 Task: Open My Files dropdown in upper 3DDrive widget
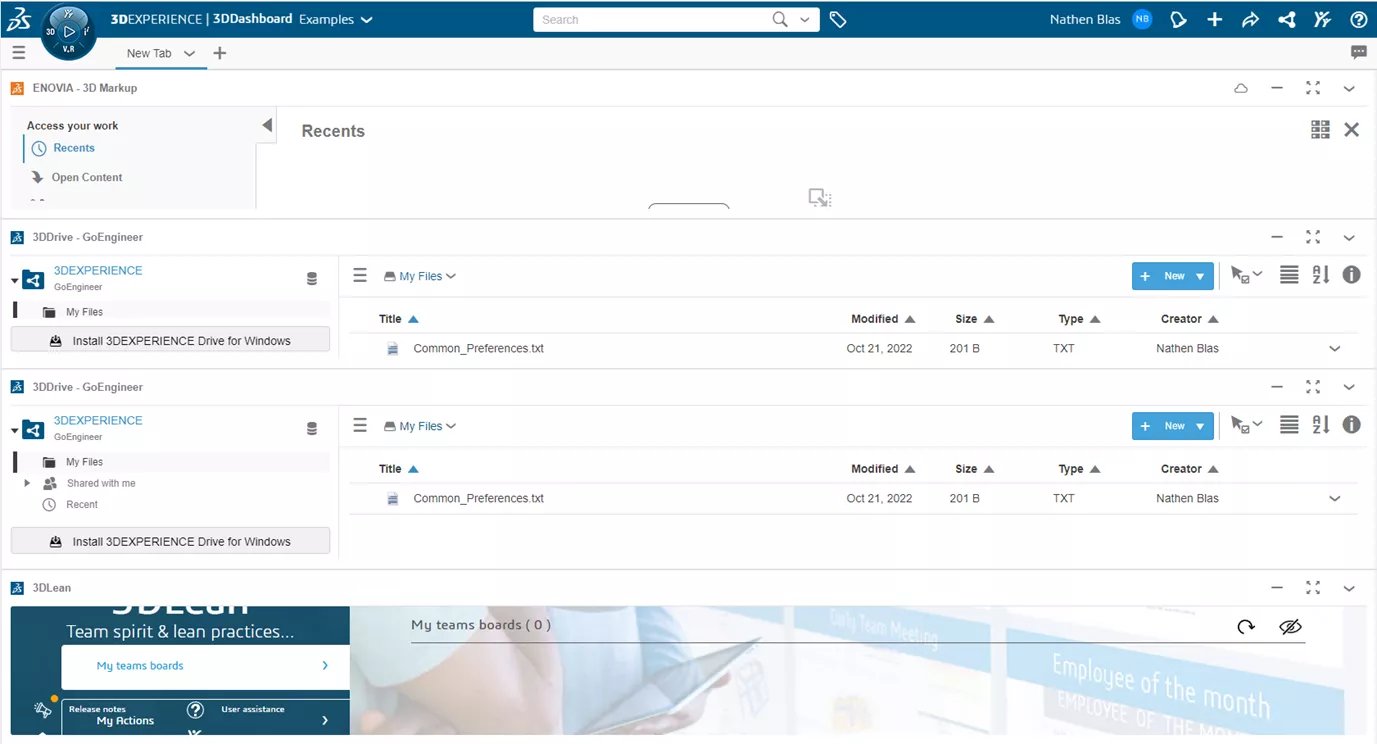click(x=420, y=276)
